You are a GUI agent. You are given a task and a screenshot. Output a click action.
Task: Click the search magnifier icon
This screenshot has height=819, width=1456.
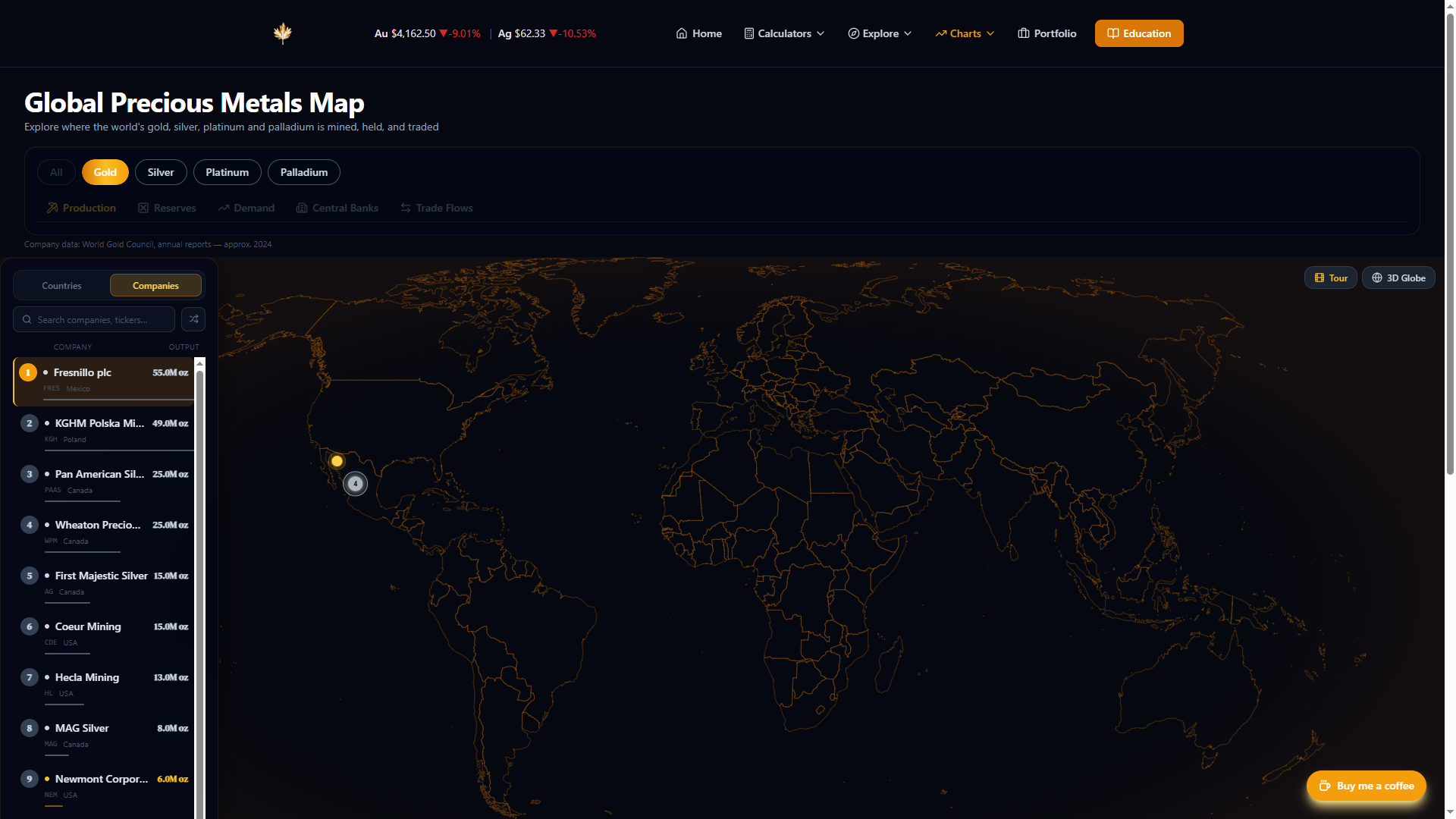(x=27, y=320)
